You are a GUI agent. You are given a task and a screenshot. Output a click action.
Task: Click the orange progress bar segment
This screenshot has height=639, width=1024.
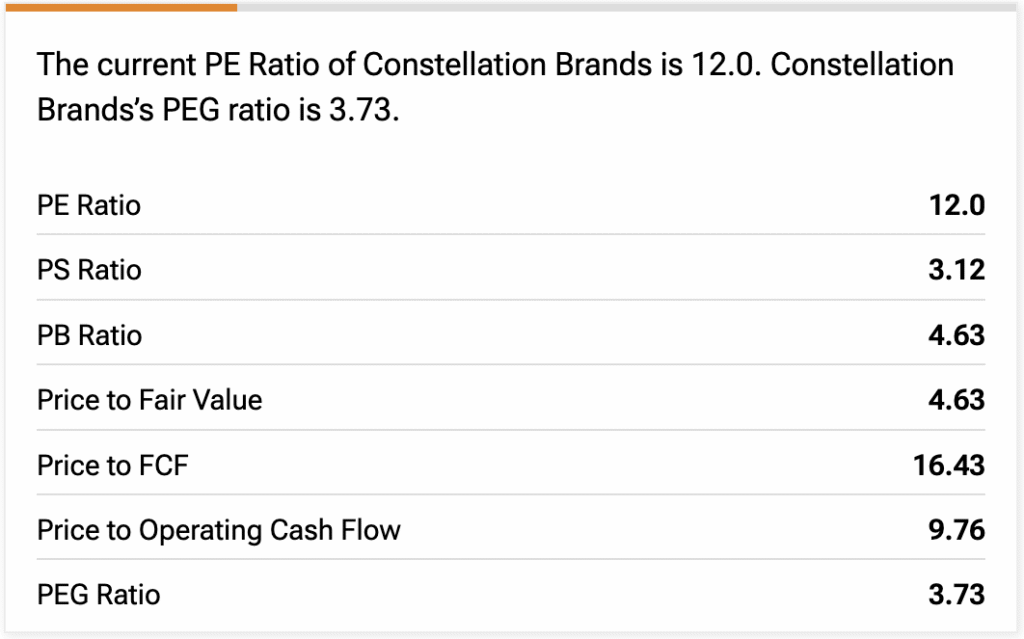coord(121,7)
